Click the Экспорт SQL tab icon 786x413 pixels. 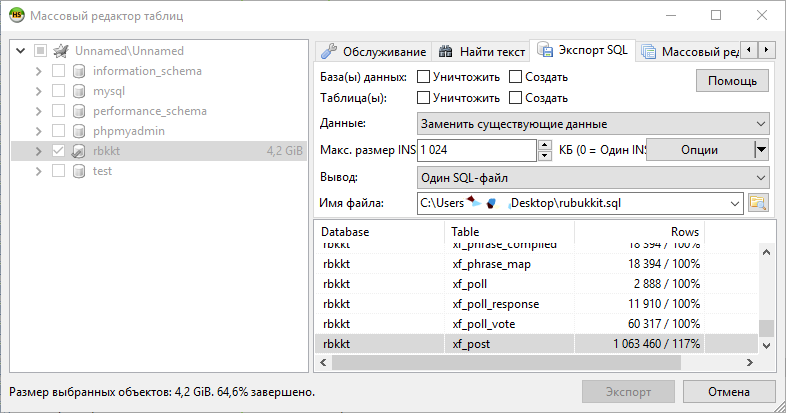point(545,50)
